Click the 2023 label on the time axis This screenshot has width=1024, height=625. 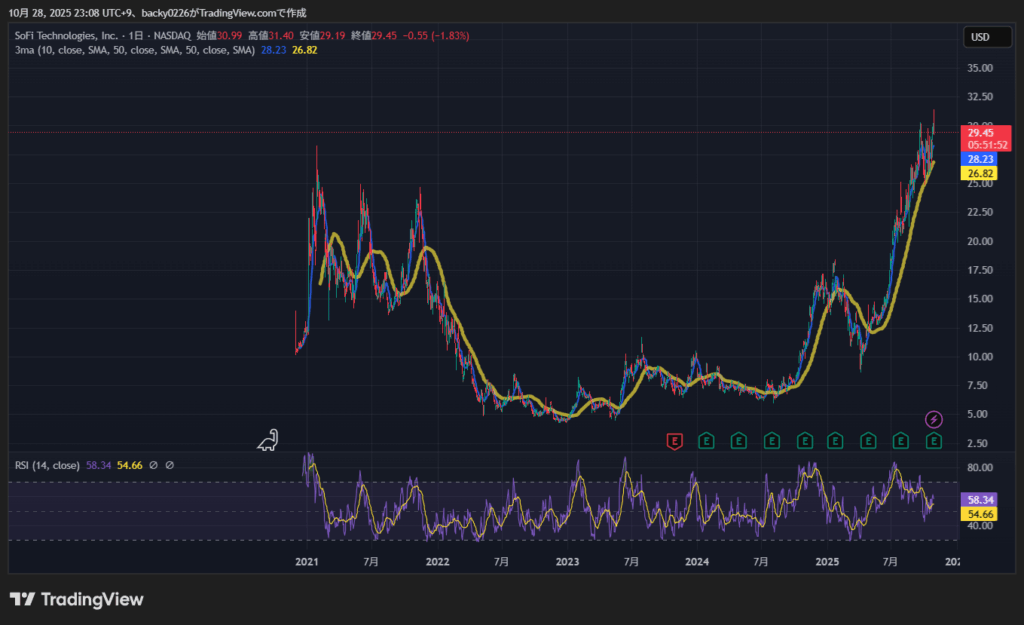pyautogui.click(x=567, y=562)
